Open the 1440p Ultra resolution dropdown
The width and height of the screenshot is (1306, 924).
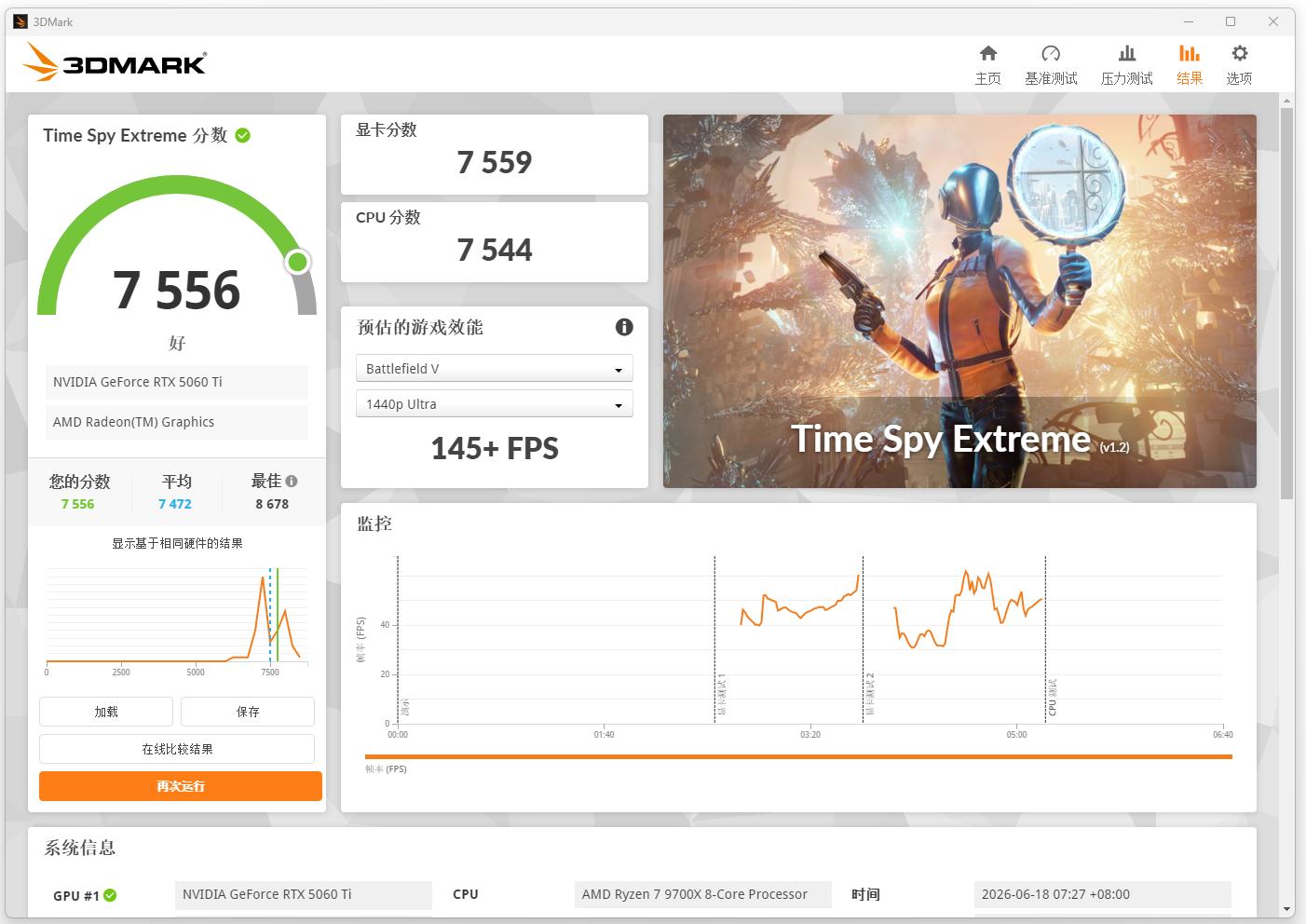495,404
